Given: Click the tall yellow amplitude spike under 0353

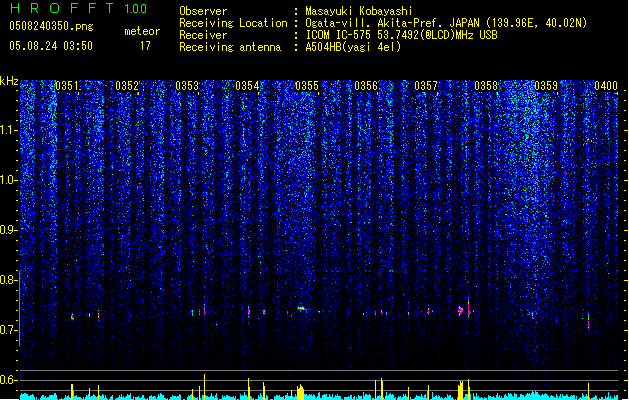Looking at the screenshot, I should pyautogui.click(x=205, y=386).
